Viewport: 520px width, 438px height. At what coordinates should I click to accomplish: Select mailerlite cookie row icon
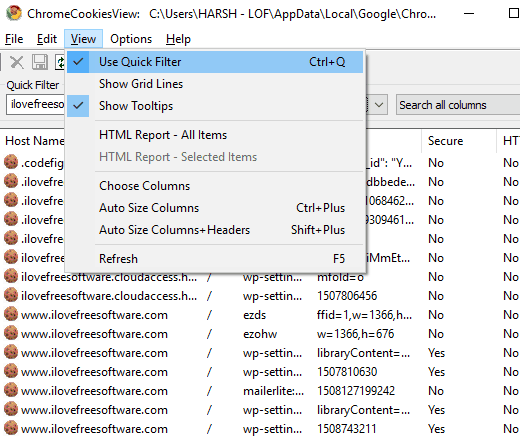[11, 390]
